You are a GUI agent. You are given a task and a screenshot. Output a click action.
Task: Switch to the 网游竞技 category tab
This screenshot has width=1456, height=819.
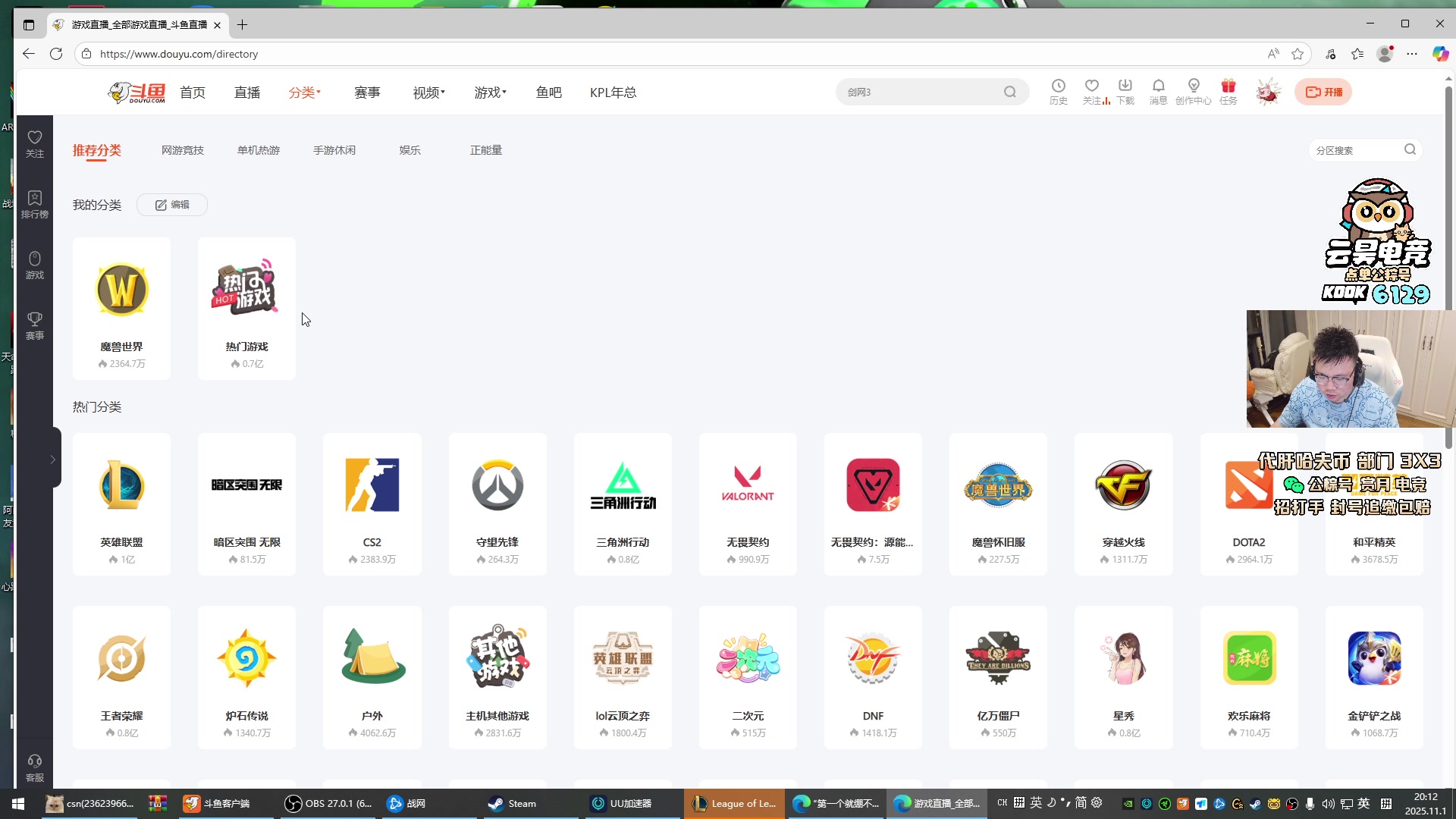tap(183, 150)
